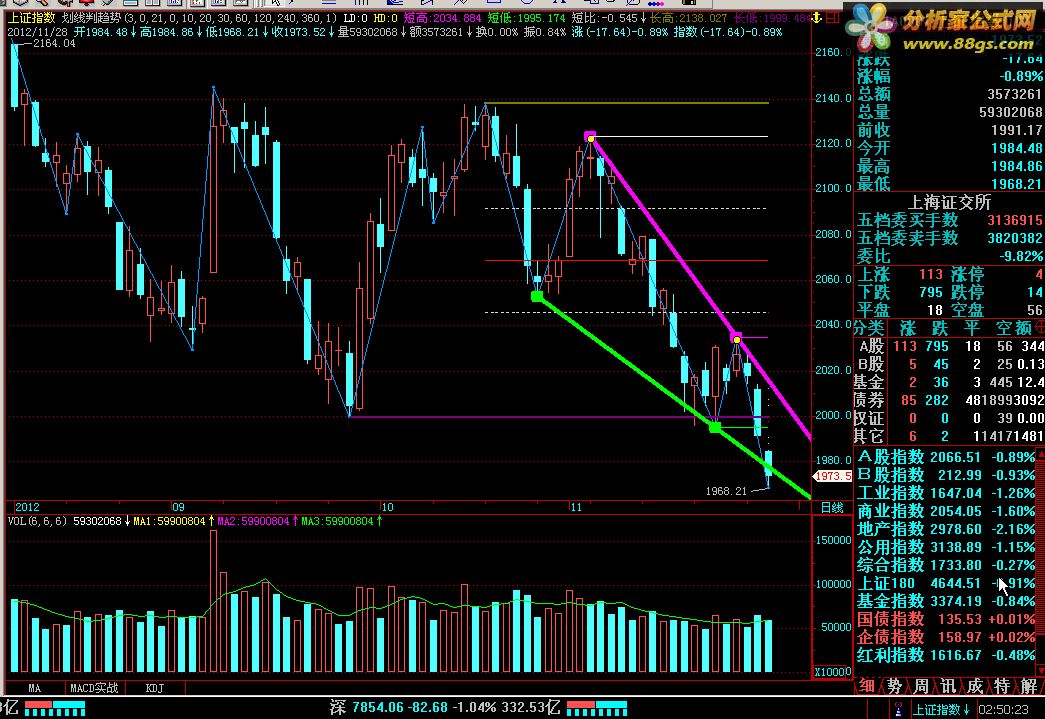
Task: Click the 09 month label on date axis
Action: tap(178, 507)
